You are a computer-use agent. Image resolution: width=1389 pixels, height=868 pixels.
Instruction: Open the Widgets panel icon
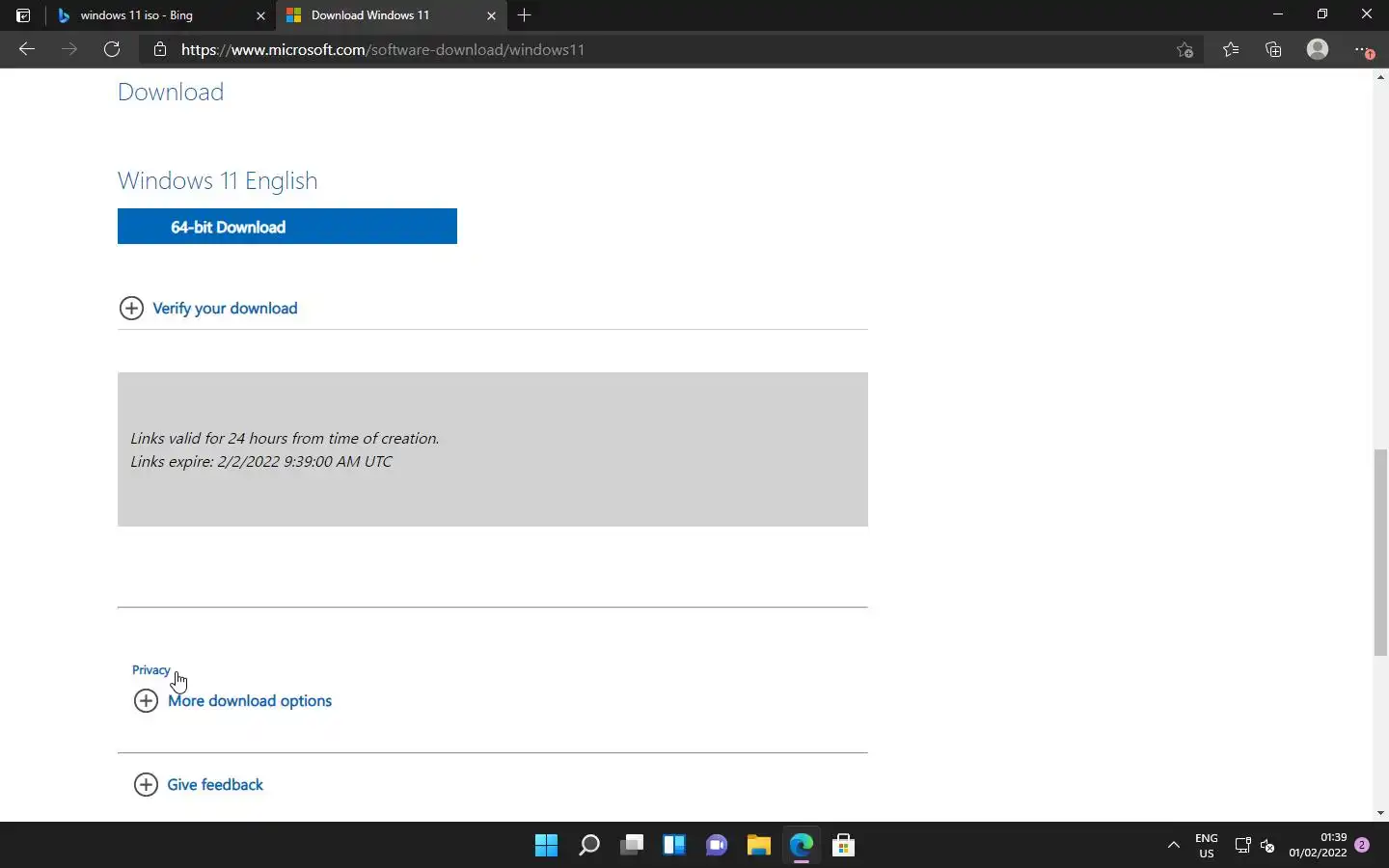pyautogui.click(x=673, y=846)
